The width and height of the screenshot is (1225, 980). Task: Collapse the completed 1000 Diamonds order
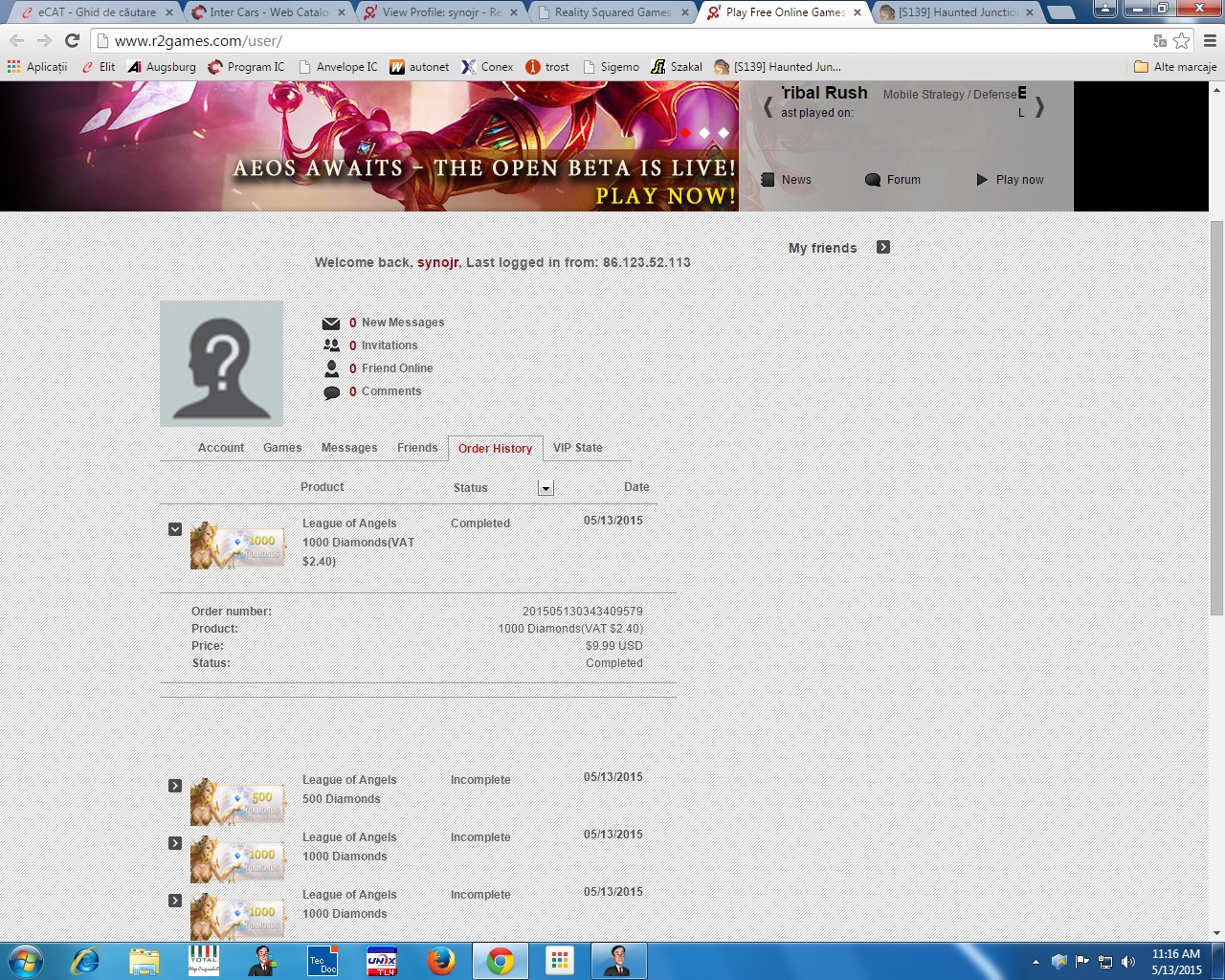[x=175, y=529]
